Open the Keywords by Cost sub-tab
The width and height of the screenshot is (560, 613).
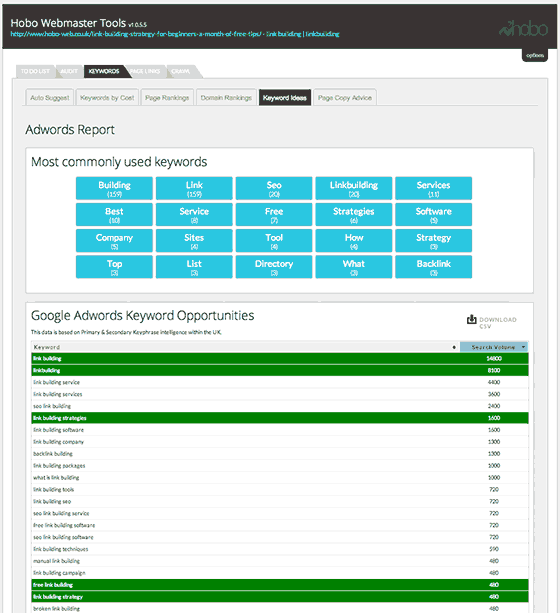[x=107, y=98]
